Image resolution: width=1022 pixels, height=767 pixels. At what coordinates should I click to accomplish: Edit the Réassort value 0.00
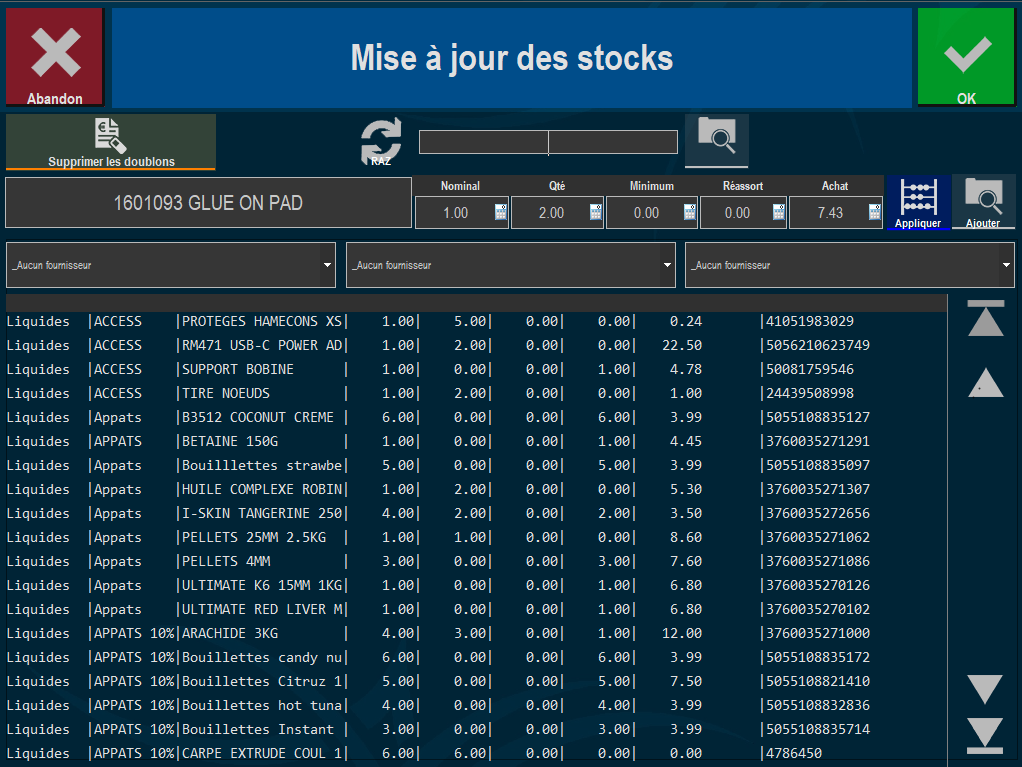tap(737, 213)
